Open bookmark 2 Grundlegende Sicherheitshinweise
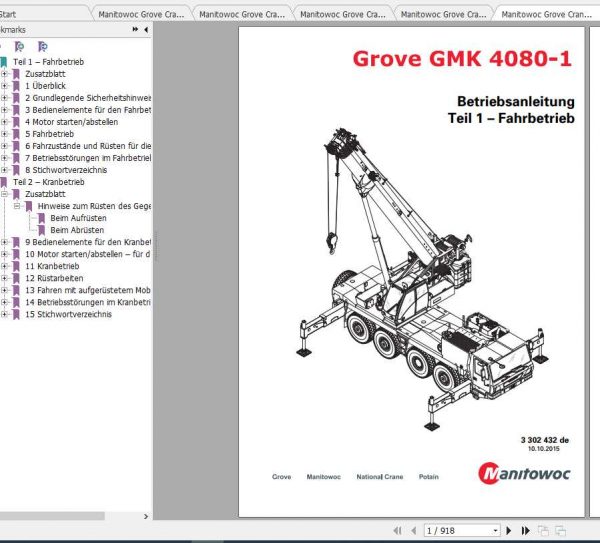This screenshot has height=543, width=600. click(88, 98)
